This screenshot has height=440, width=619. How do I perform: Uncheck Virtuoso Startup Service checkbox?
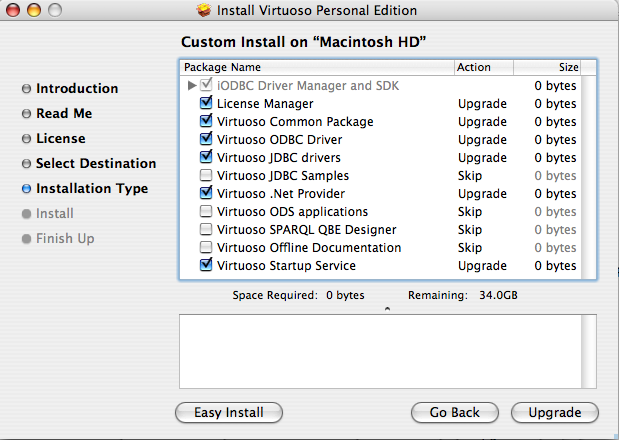click(x=206, y=265)
